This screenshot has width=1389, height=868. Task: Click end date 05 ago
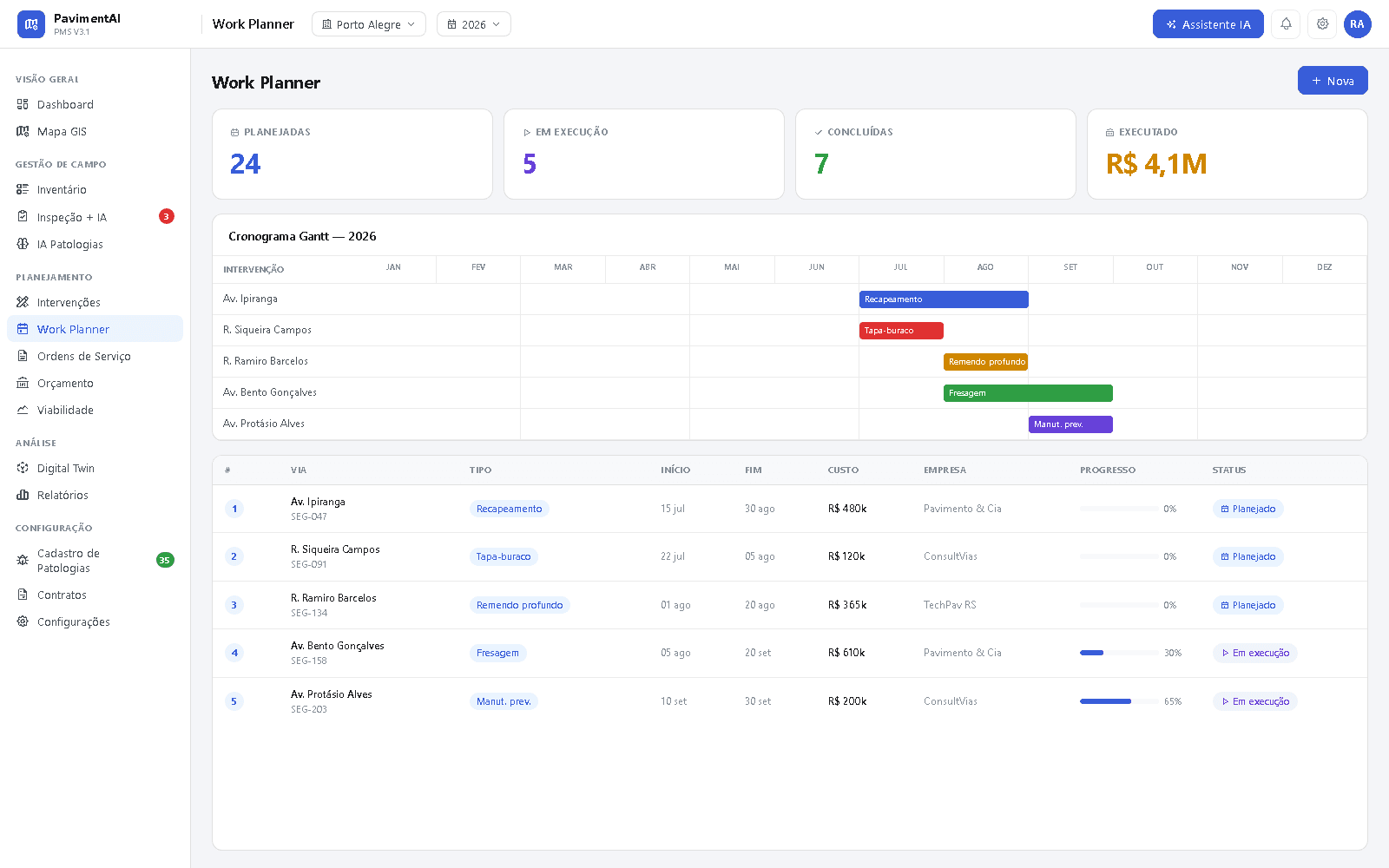tap(760, 556)
